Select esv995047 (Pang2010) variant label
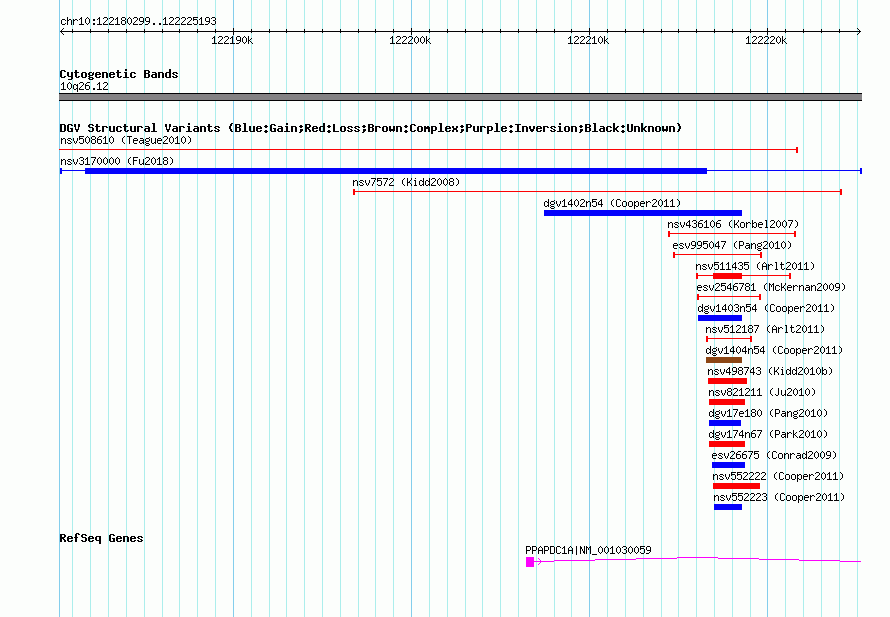The height and width of the screenshot is (617, 890). (732, 245)
